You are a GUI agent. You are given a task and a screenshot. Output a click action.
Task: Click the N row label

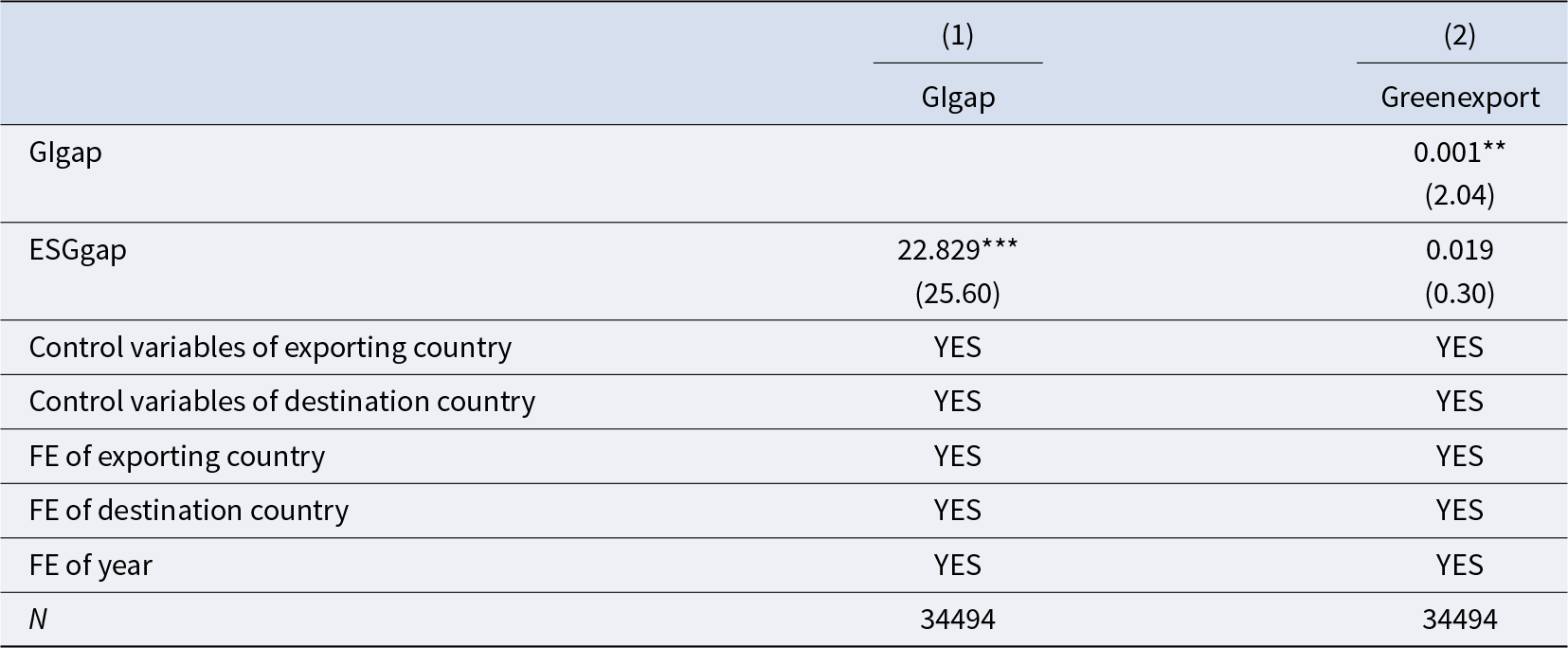coord(38,620)
